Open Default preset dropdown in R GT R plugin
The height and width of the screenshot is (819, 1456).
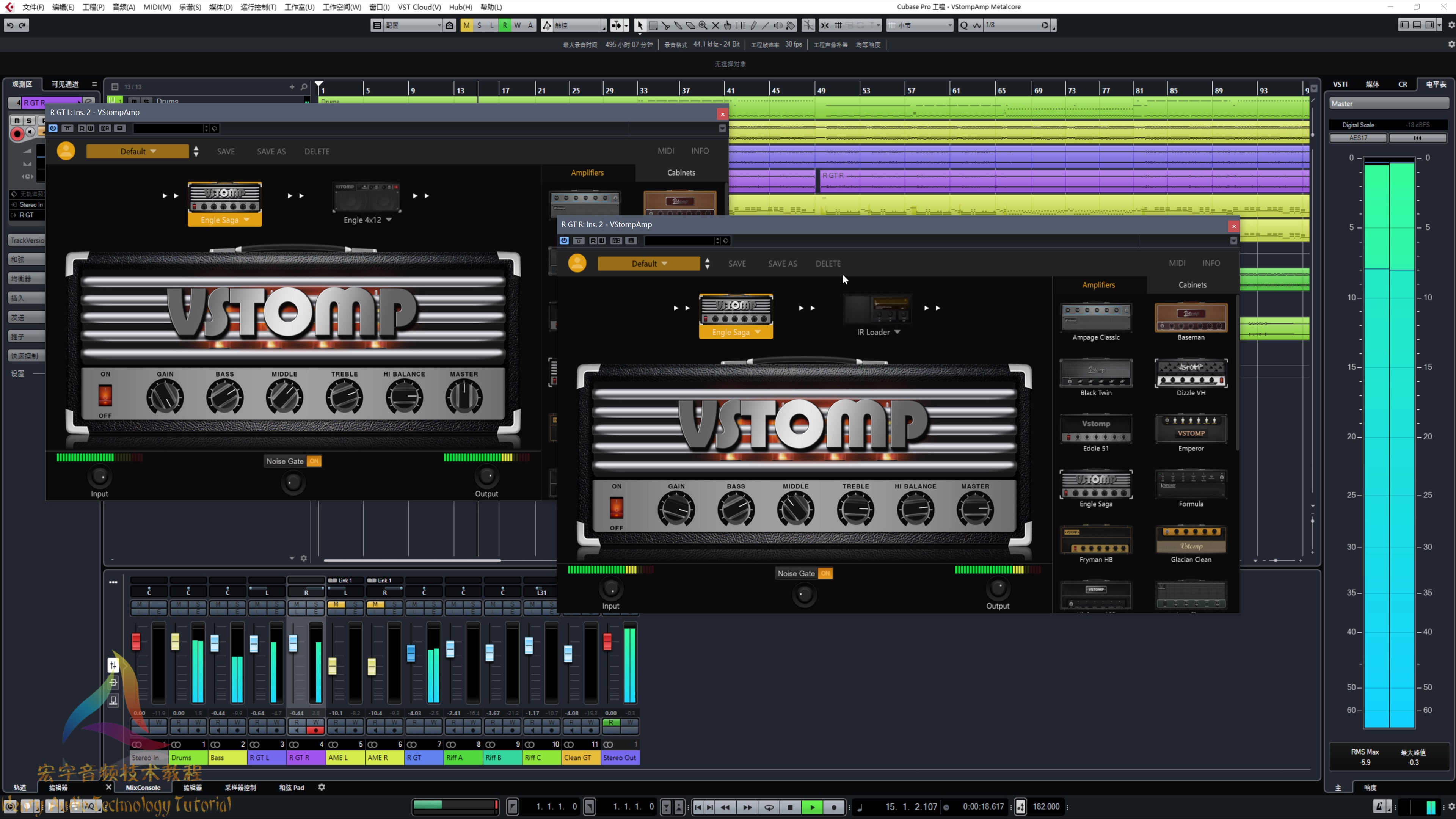(x=649, y=264)
